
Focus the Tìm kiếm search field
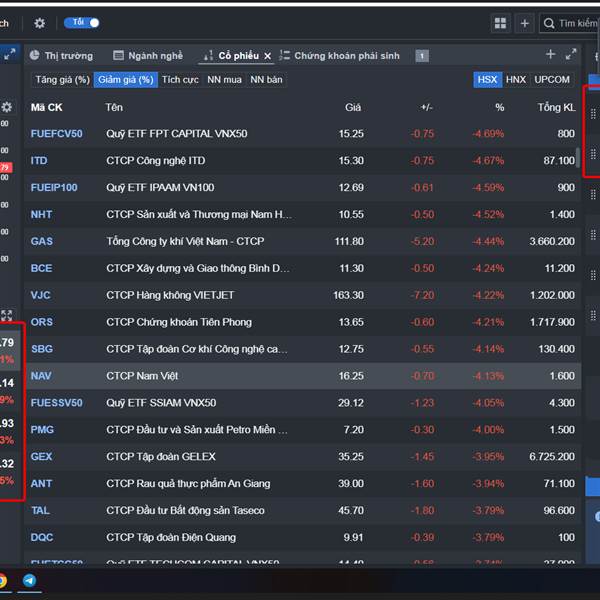569,23
